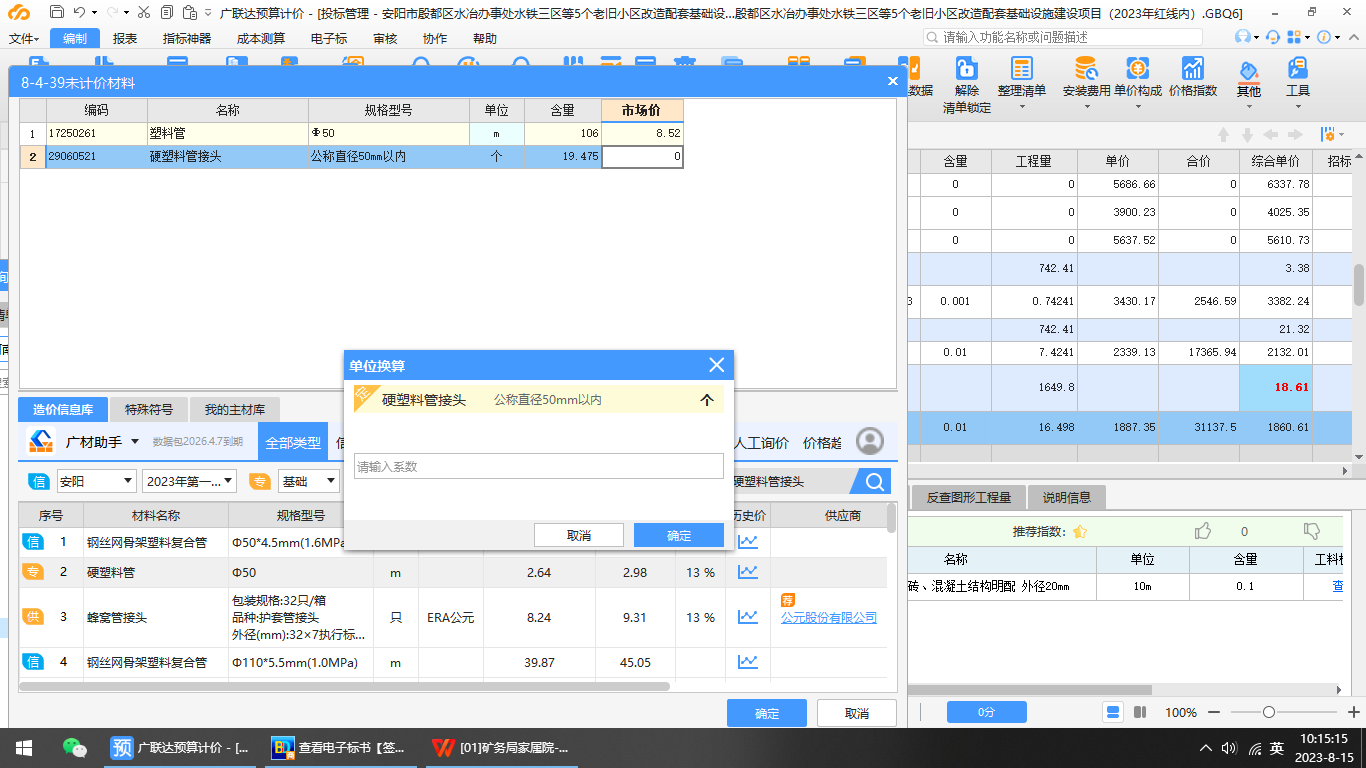Open price history chart for Φ110*5.5mm row
The height and width of the screenshot is (768, 1366).
[748, 661]
